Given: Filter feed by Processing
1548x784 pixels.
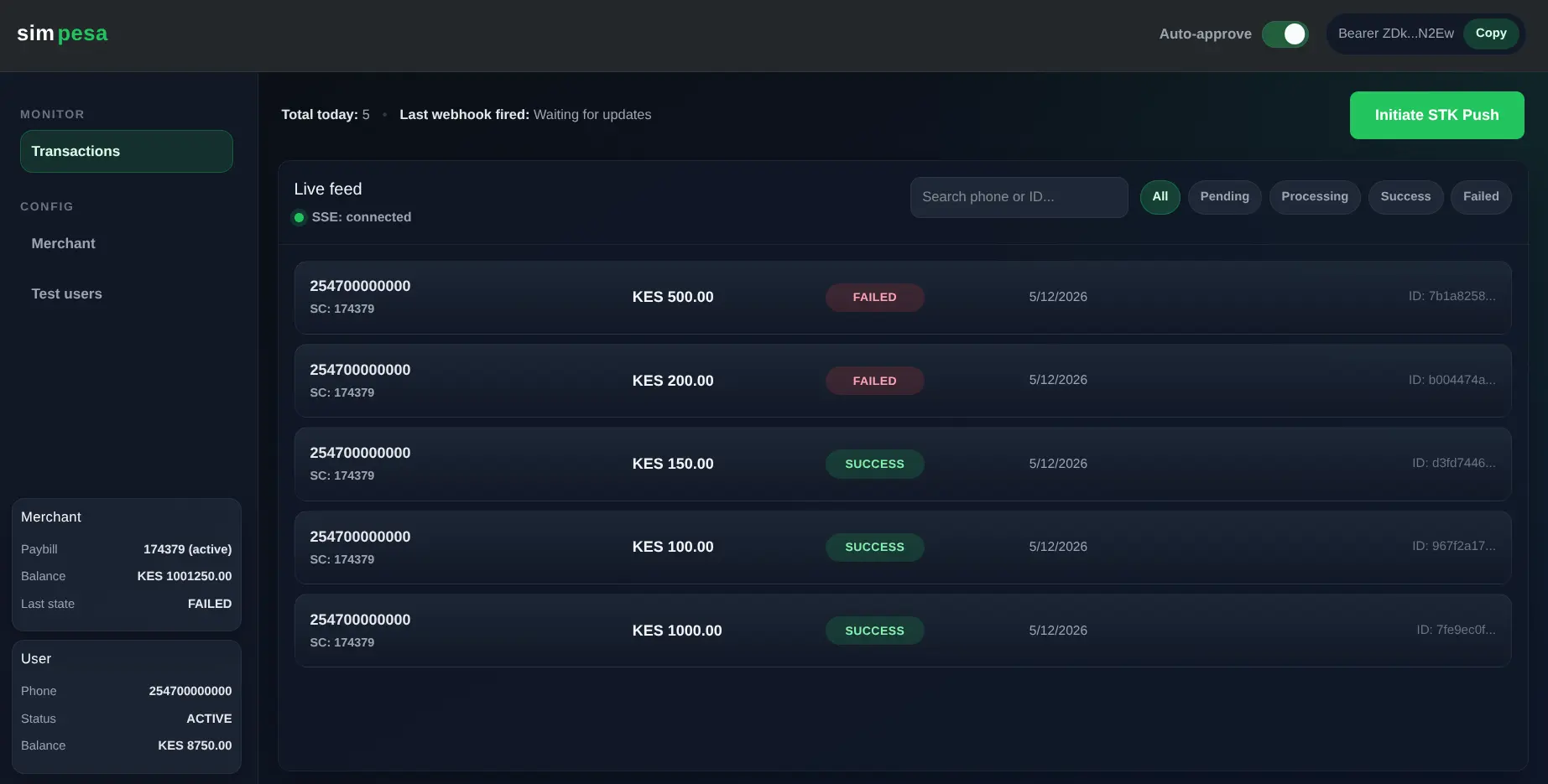Looking at the screenshot, I should click(1314, 197).
